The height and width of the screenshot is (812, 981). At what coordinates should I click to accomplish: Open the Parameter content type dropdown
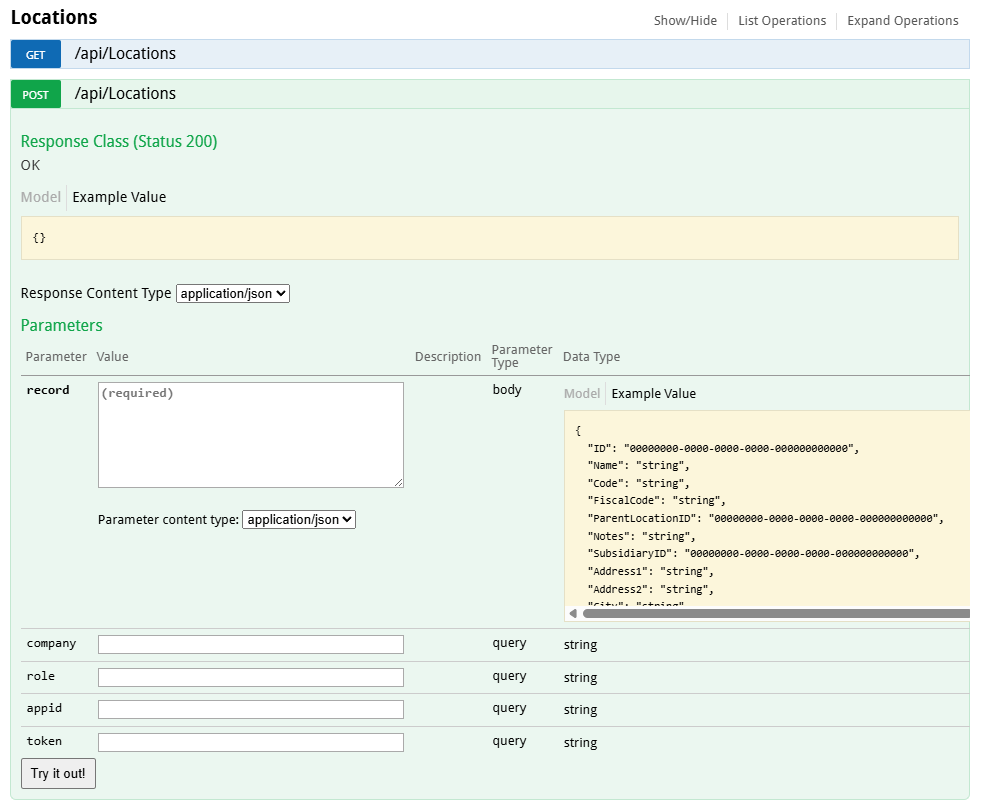pos(299,520)
